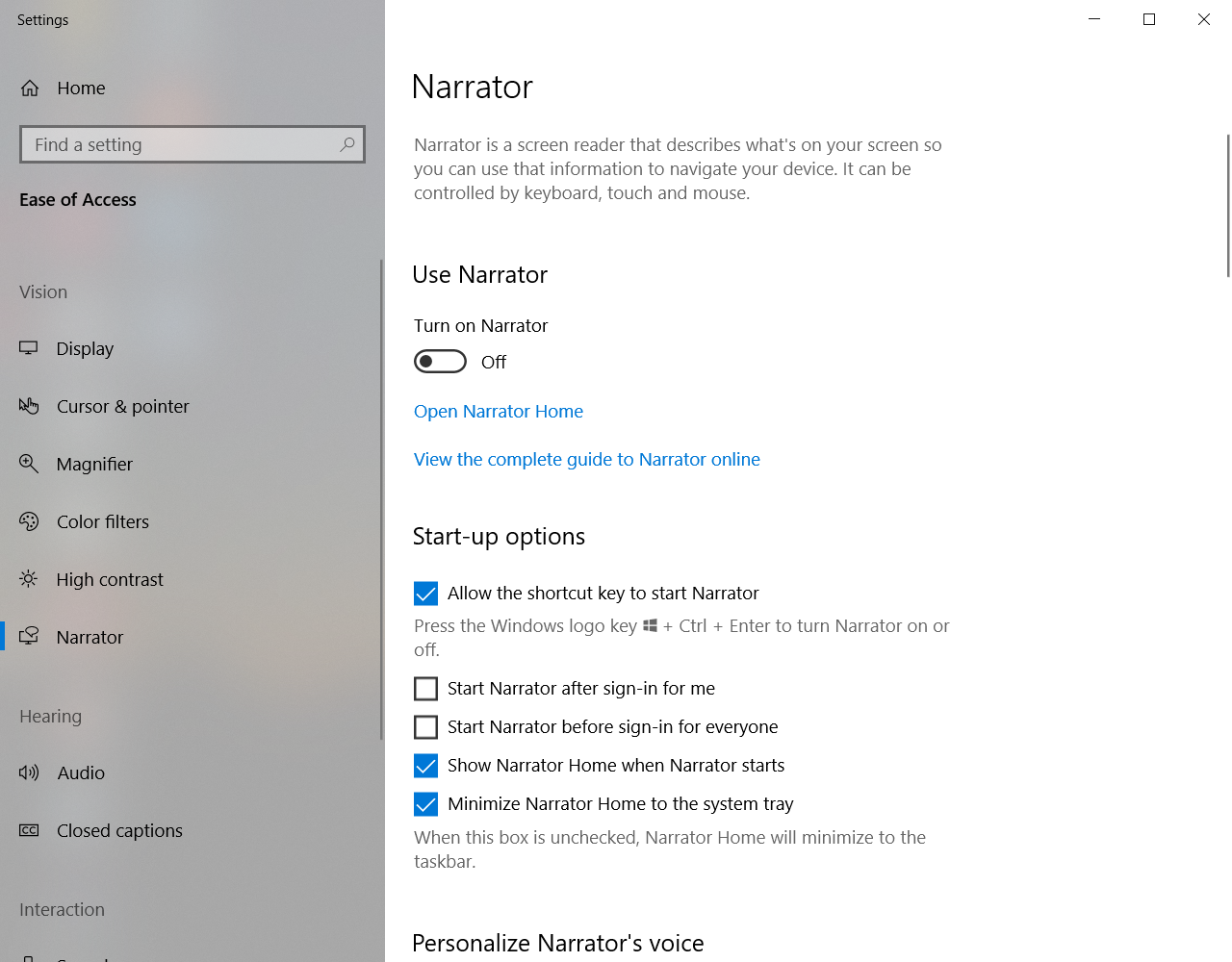Uncheck Allow the shortcut key to start Narrator
Screen dimensions: 1232x962
point(425,594)
